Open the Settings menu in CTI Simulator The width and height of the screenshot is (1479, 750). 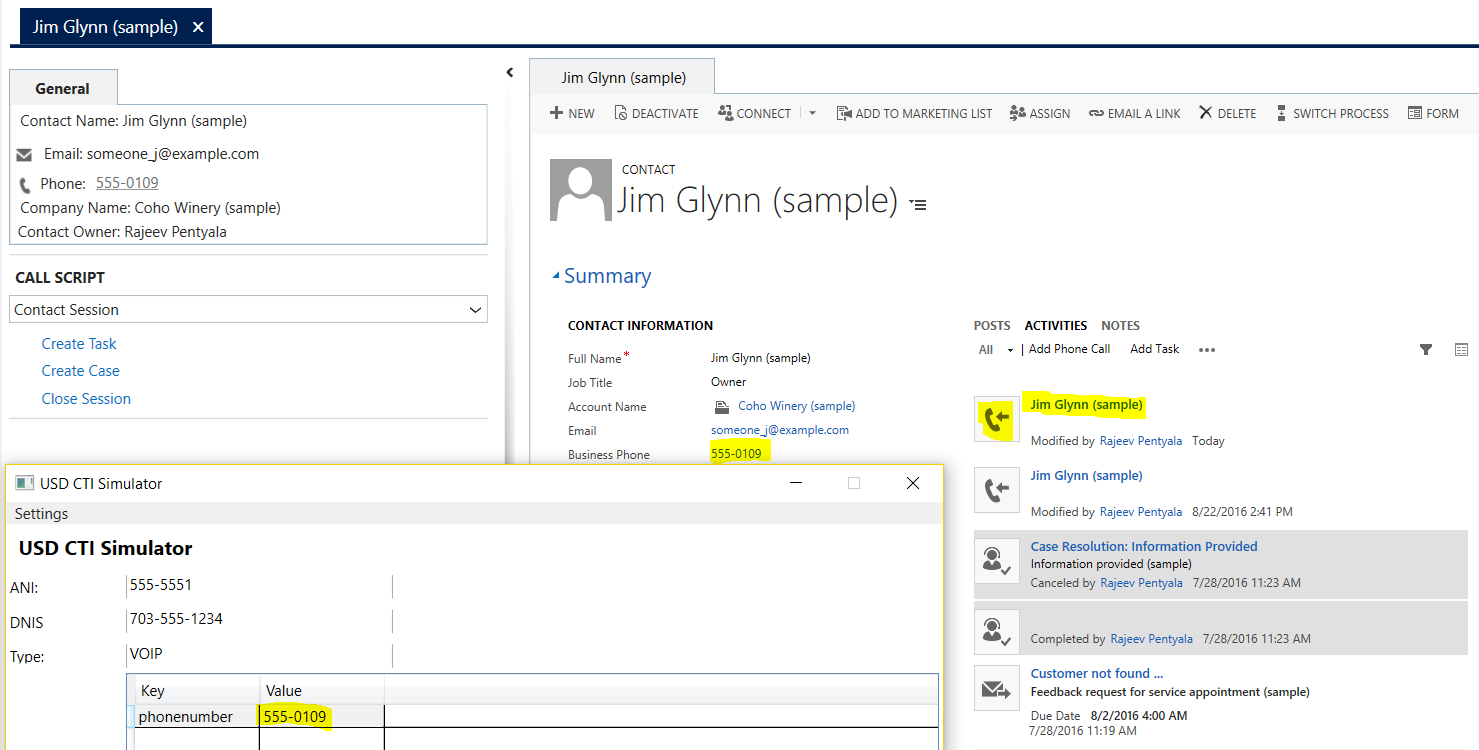pos(41,514)
